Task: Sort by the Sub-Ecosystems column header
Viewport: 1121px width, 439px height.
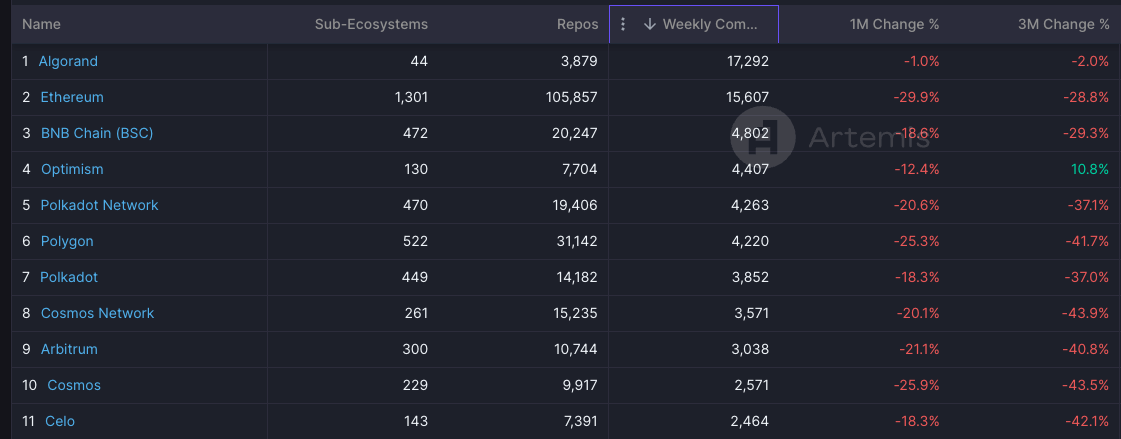Action: [x=371, y=24]
